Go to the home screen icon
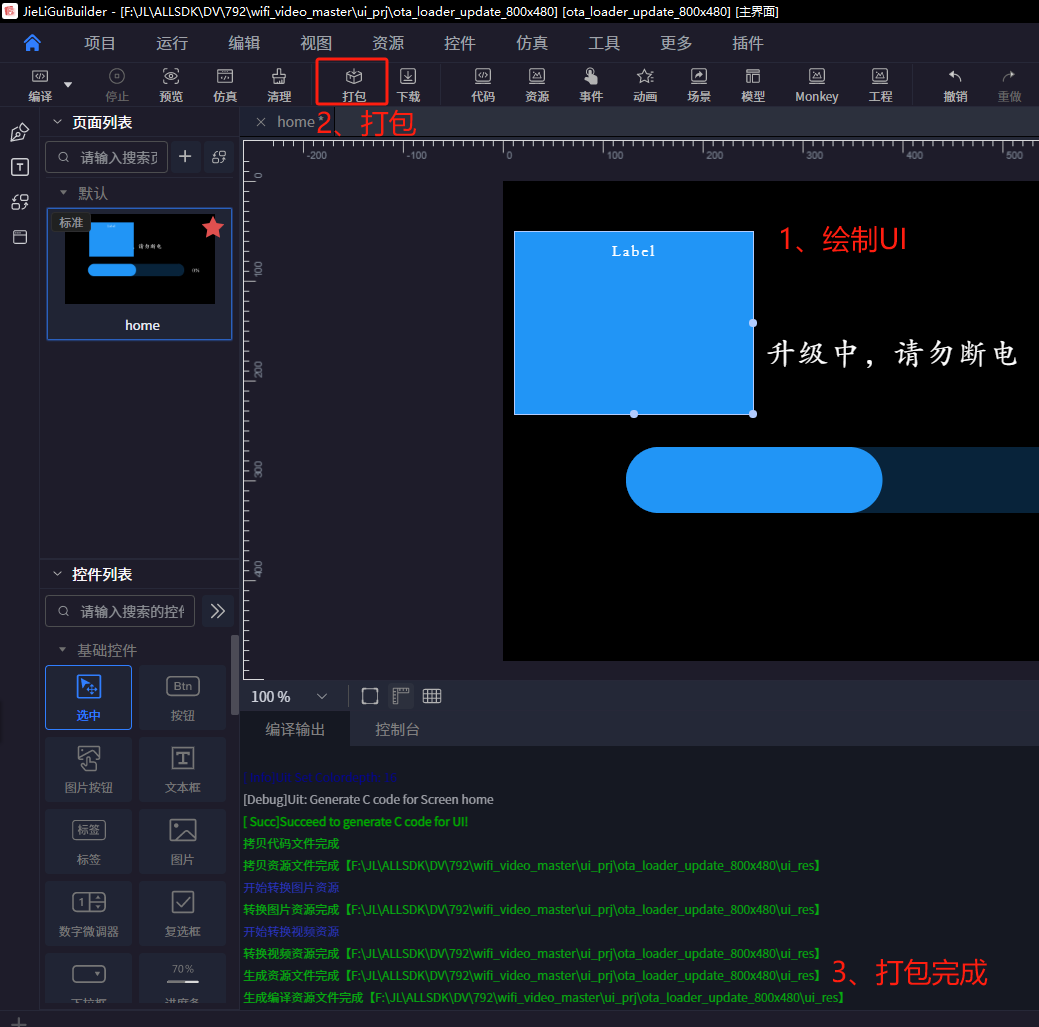Screen dimensions: 1039x1027 [32, 43]
